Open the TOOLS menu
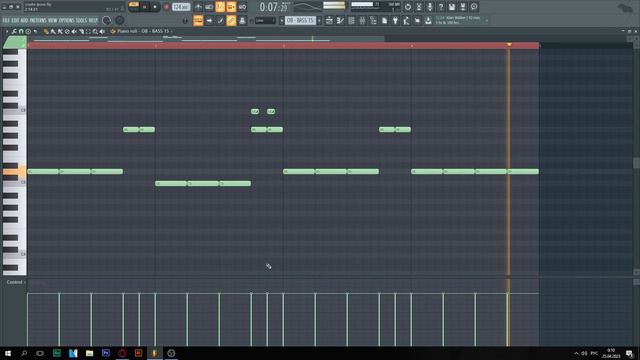This screenshot has height=360, width=640. (82, 20)
